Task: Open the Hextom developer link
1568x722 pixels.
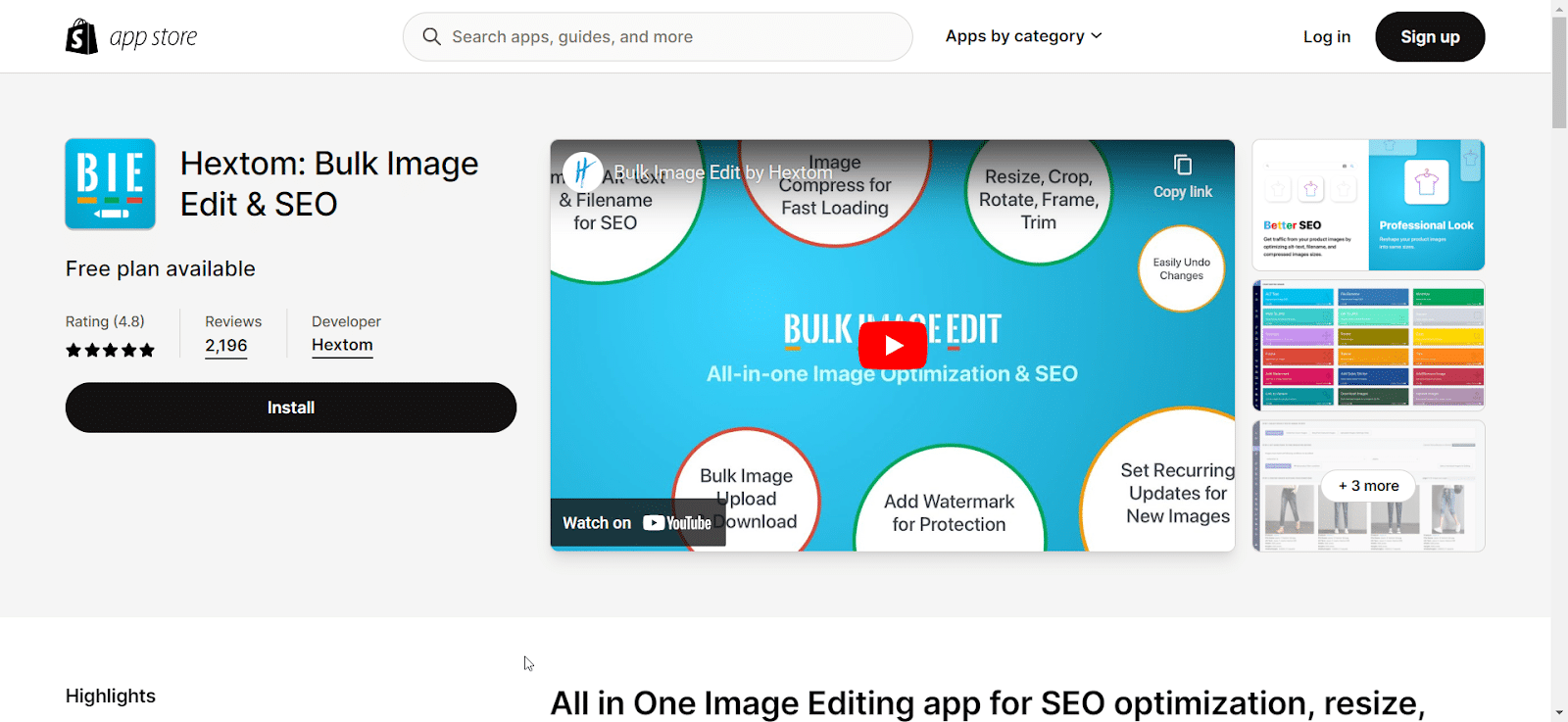Action: (x=342, y=345)
